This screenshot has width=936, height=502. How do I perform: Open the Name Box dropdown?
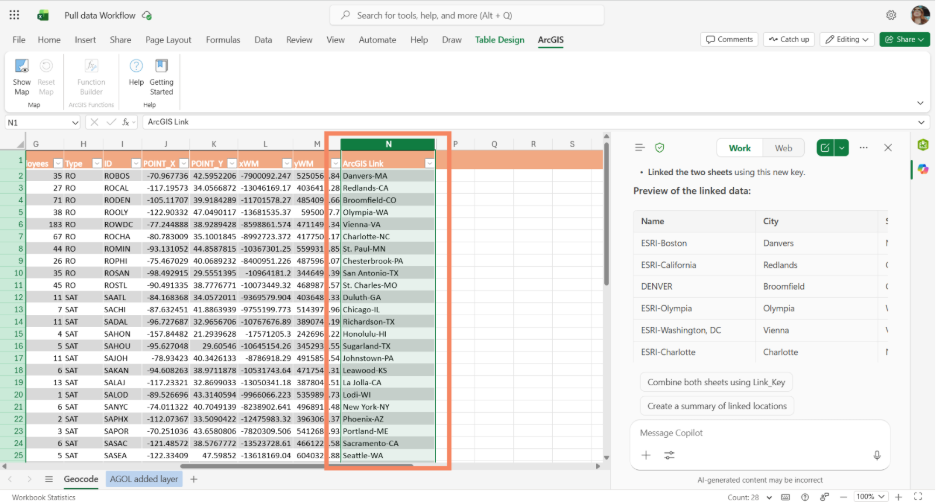[x=75, y=122]
